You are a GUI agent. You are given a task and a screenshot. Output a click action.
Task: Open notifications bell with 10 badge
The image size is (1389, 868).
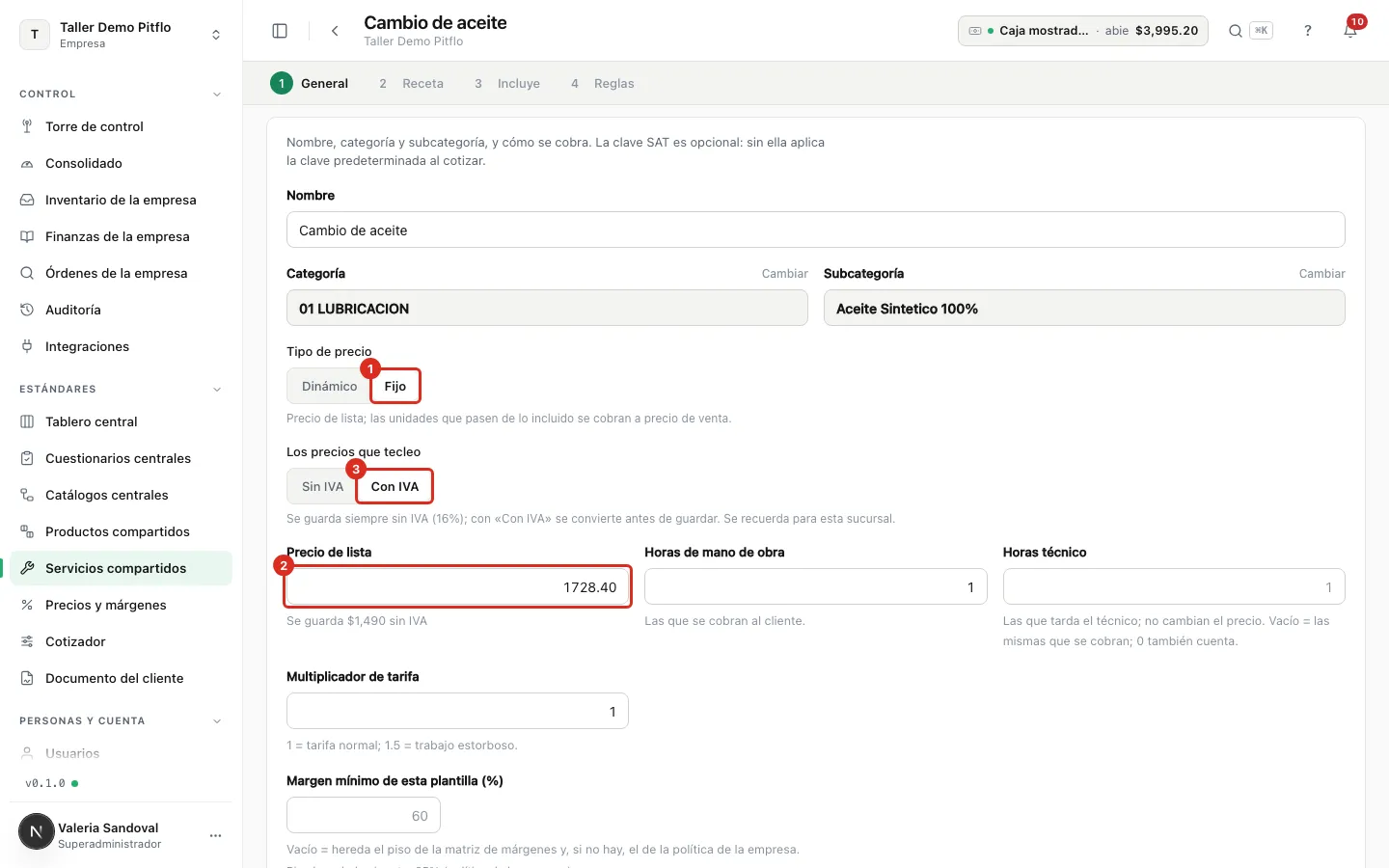[1351, 30]
